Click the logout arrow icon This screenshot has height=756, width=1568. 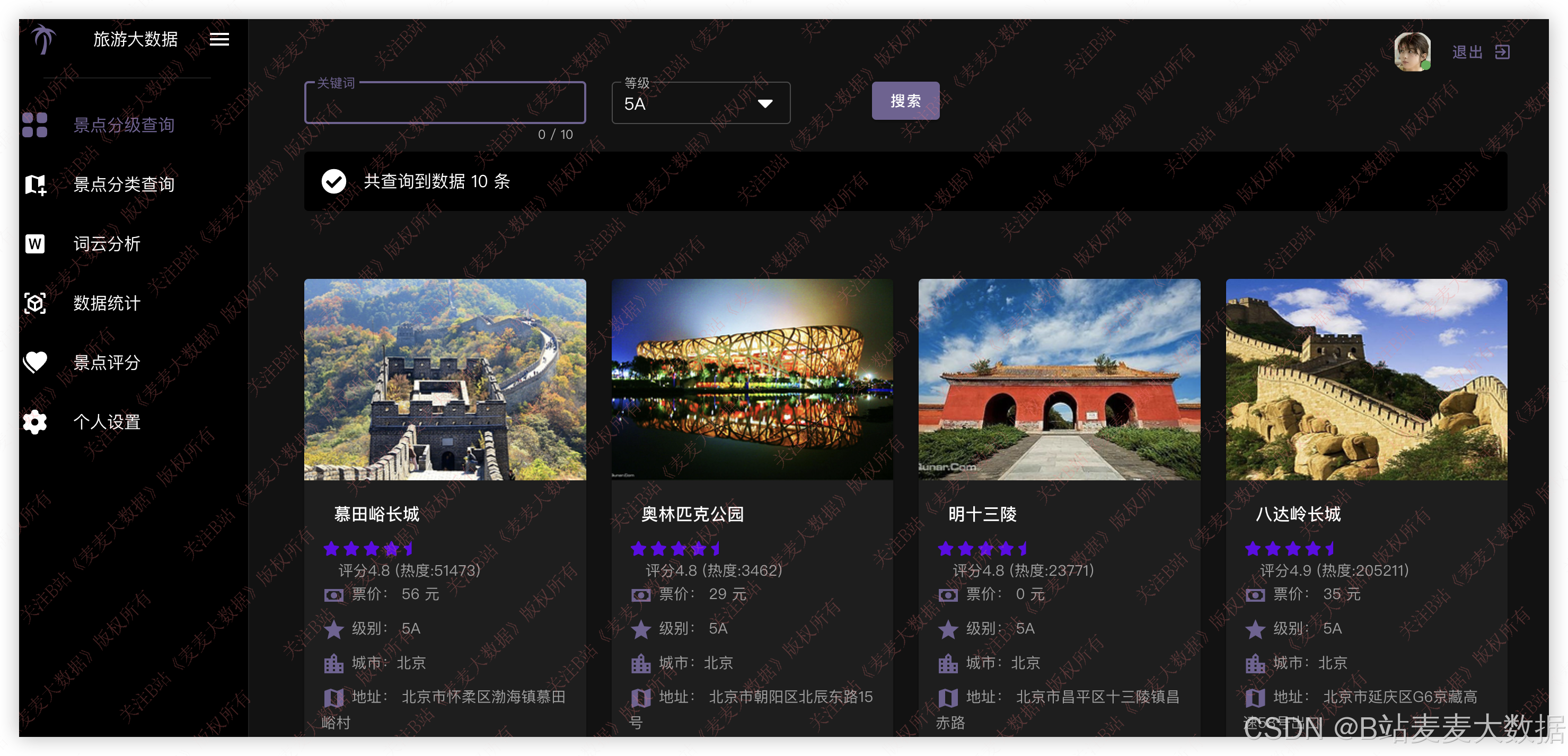[1502, 52]
